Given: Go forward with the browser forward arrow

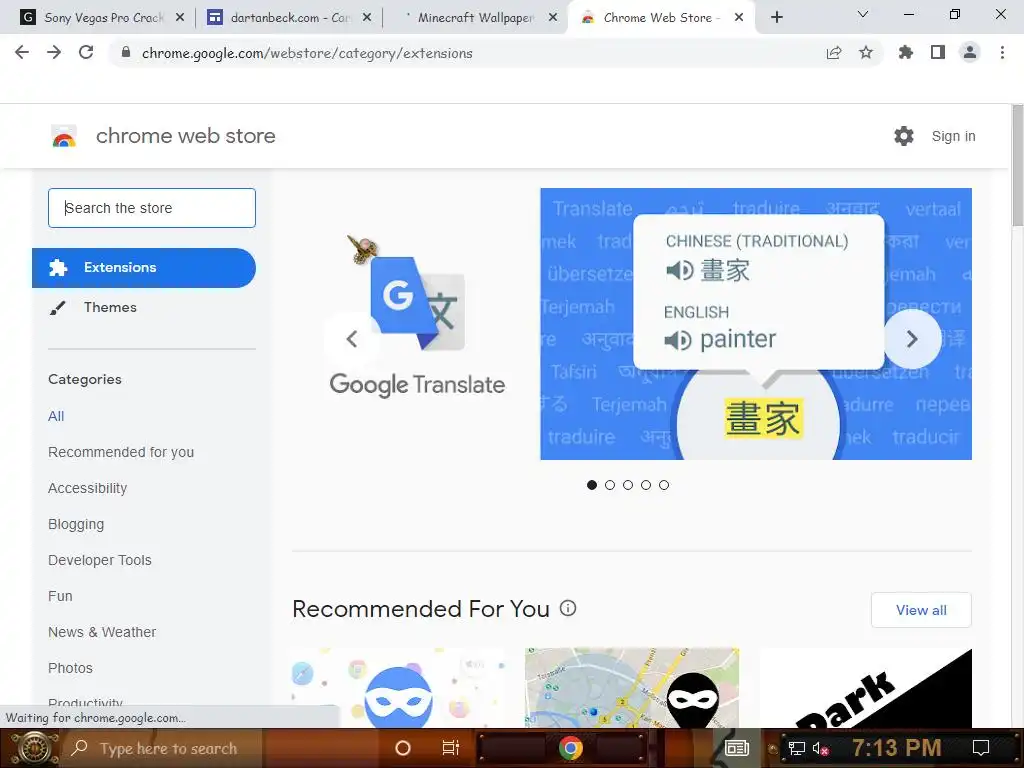Looking at the screenshot, I should [54, 52].
